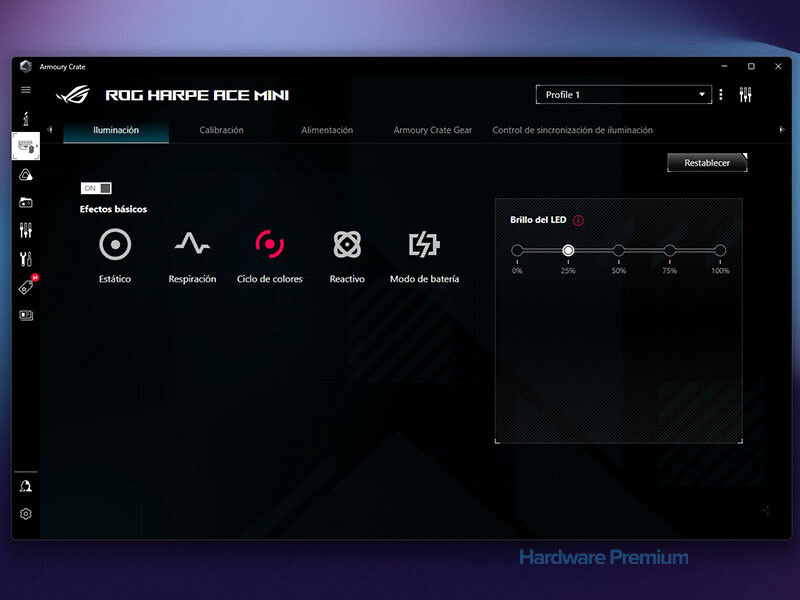Open the User Center profile icon

click(x=26, y=486)
